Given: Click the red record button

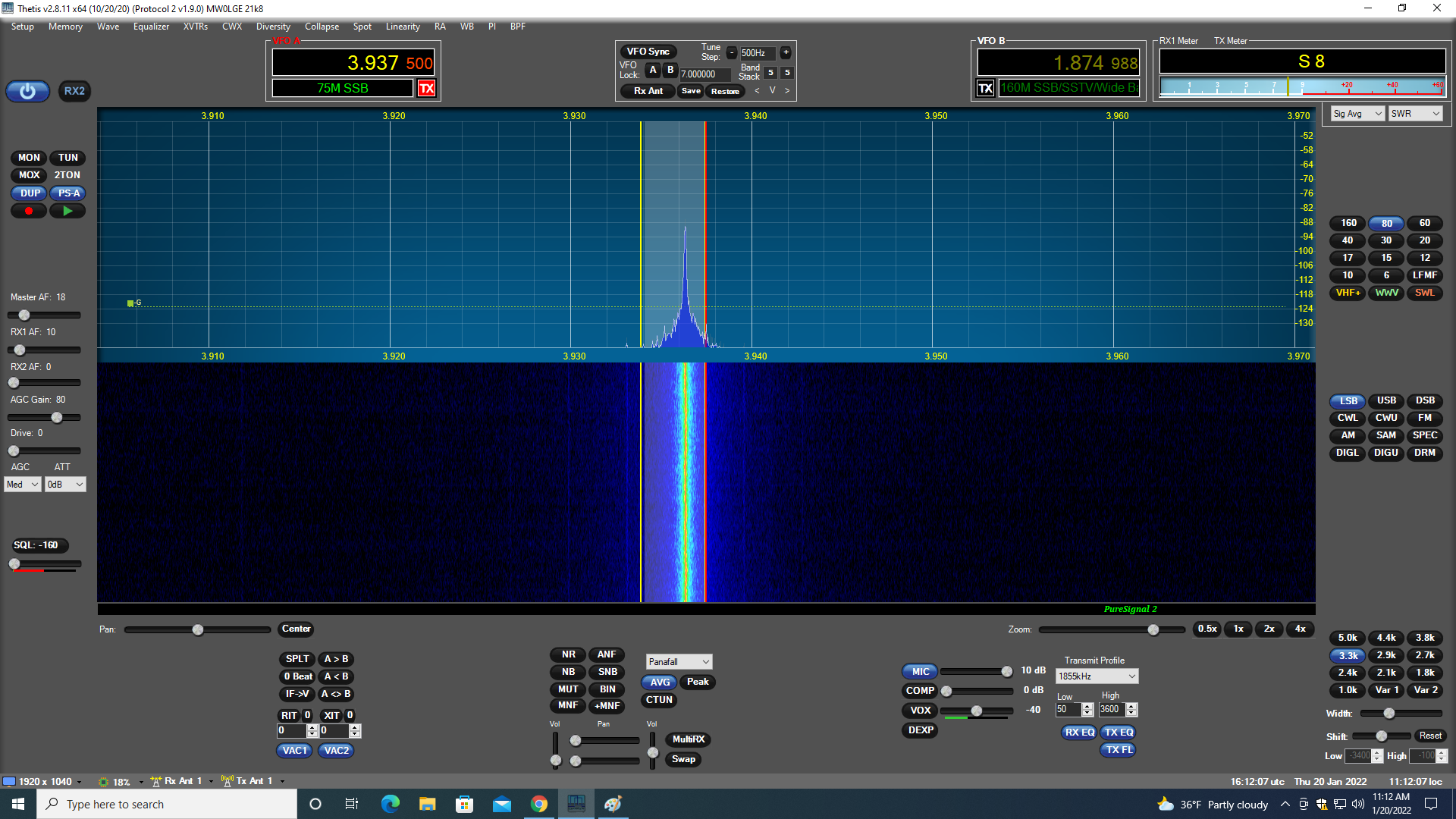Looking at the screenshot, I should tap(29, 211).
